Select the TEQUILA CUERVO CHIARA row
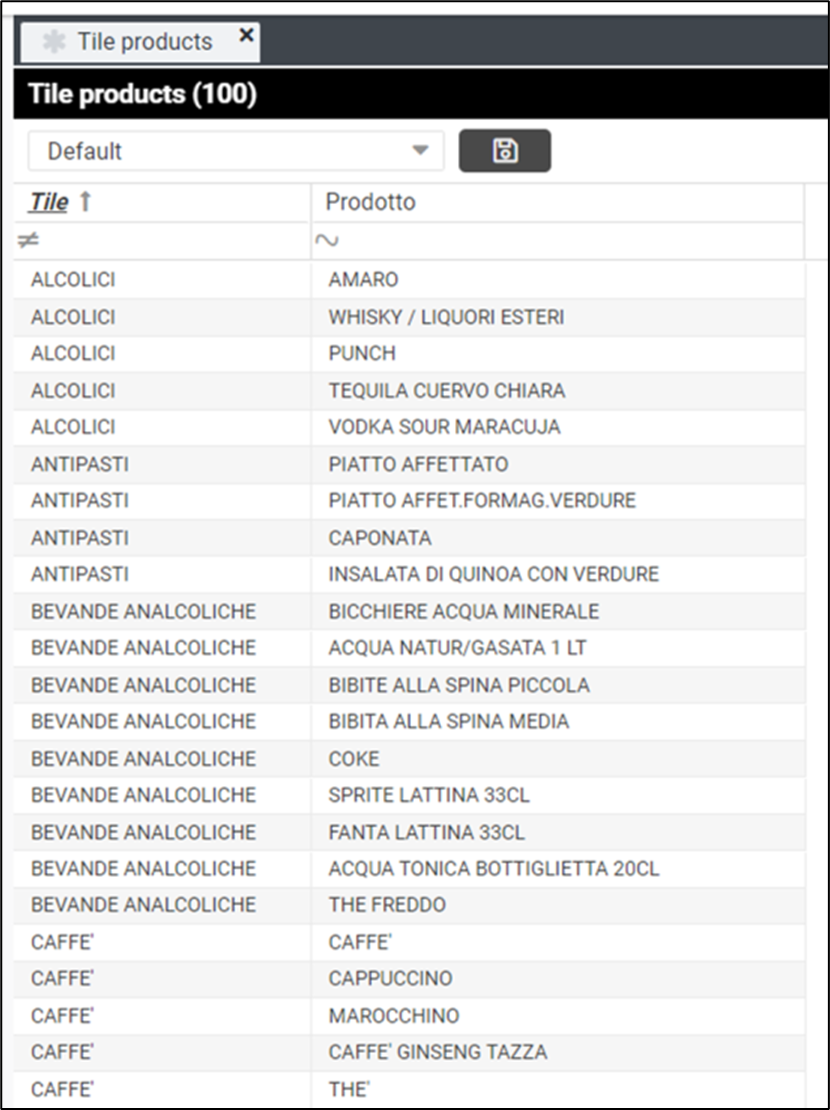The height and width of the screenshot is (1110, 830). [x=446, y=390]
